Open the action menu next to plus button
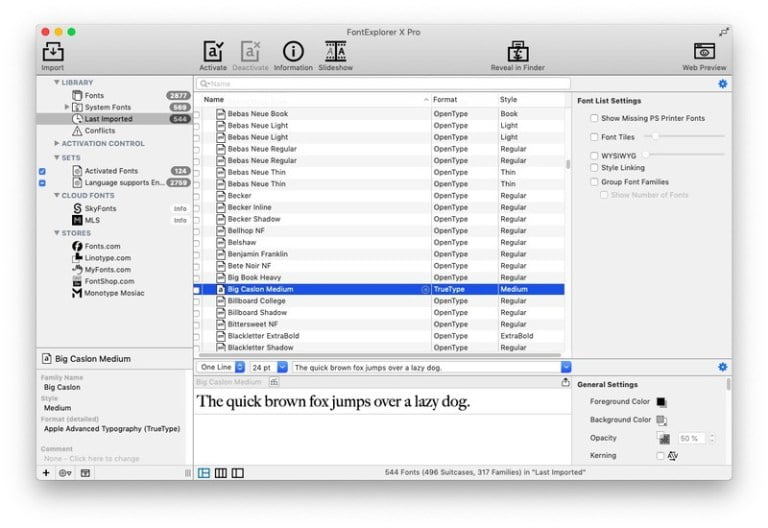This screenshot has height=528, width=768. coord(65,473)
